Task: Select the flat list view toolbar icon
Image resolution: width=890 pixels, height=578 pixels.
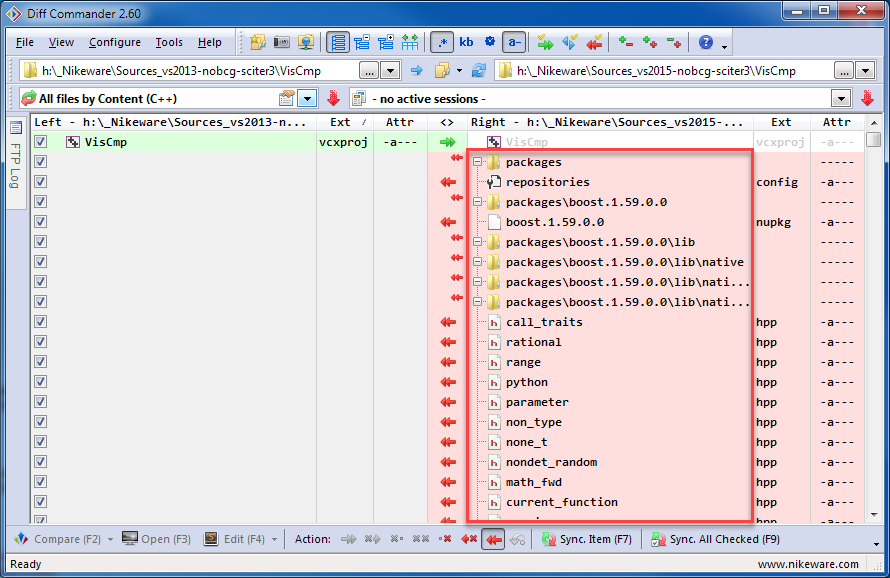Action: click(x=338, y=42)
